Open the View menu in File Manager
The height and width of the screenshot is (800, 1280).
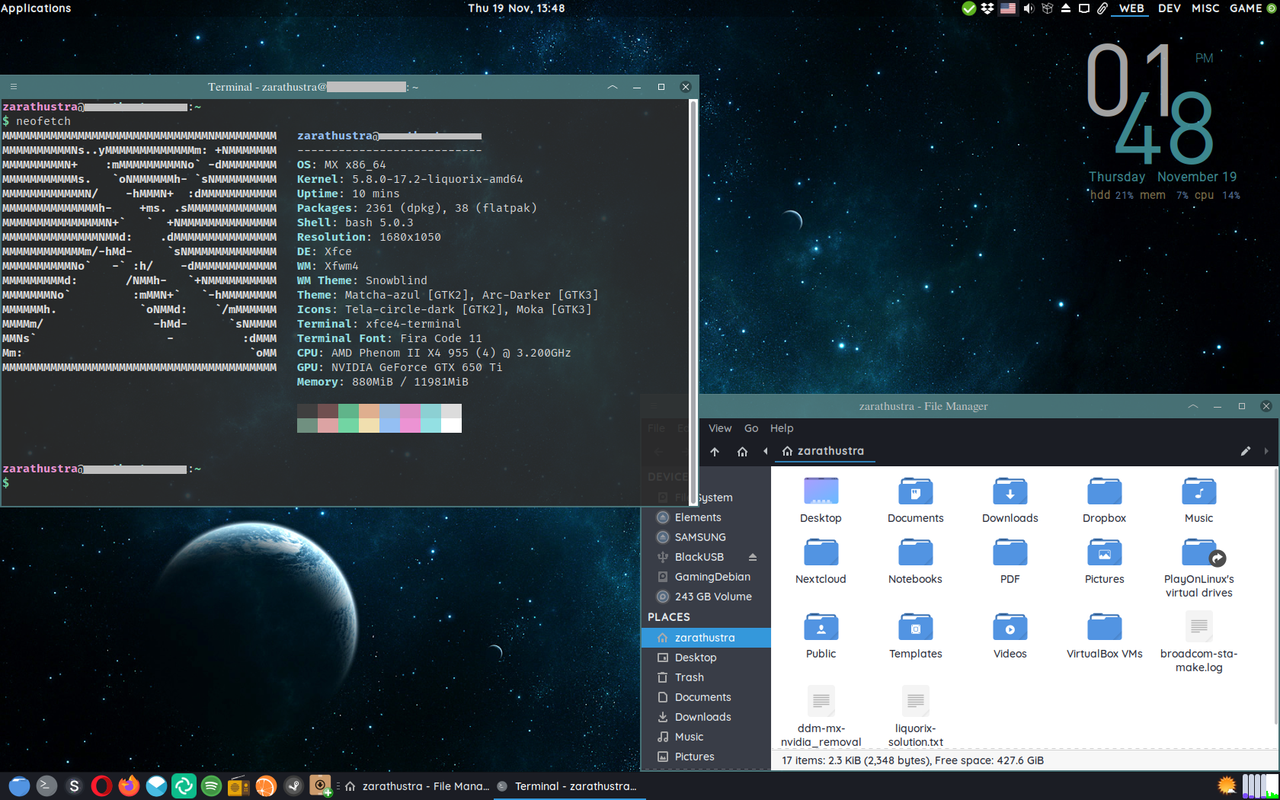tap(720, 428)
